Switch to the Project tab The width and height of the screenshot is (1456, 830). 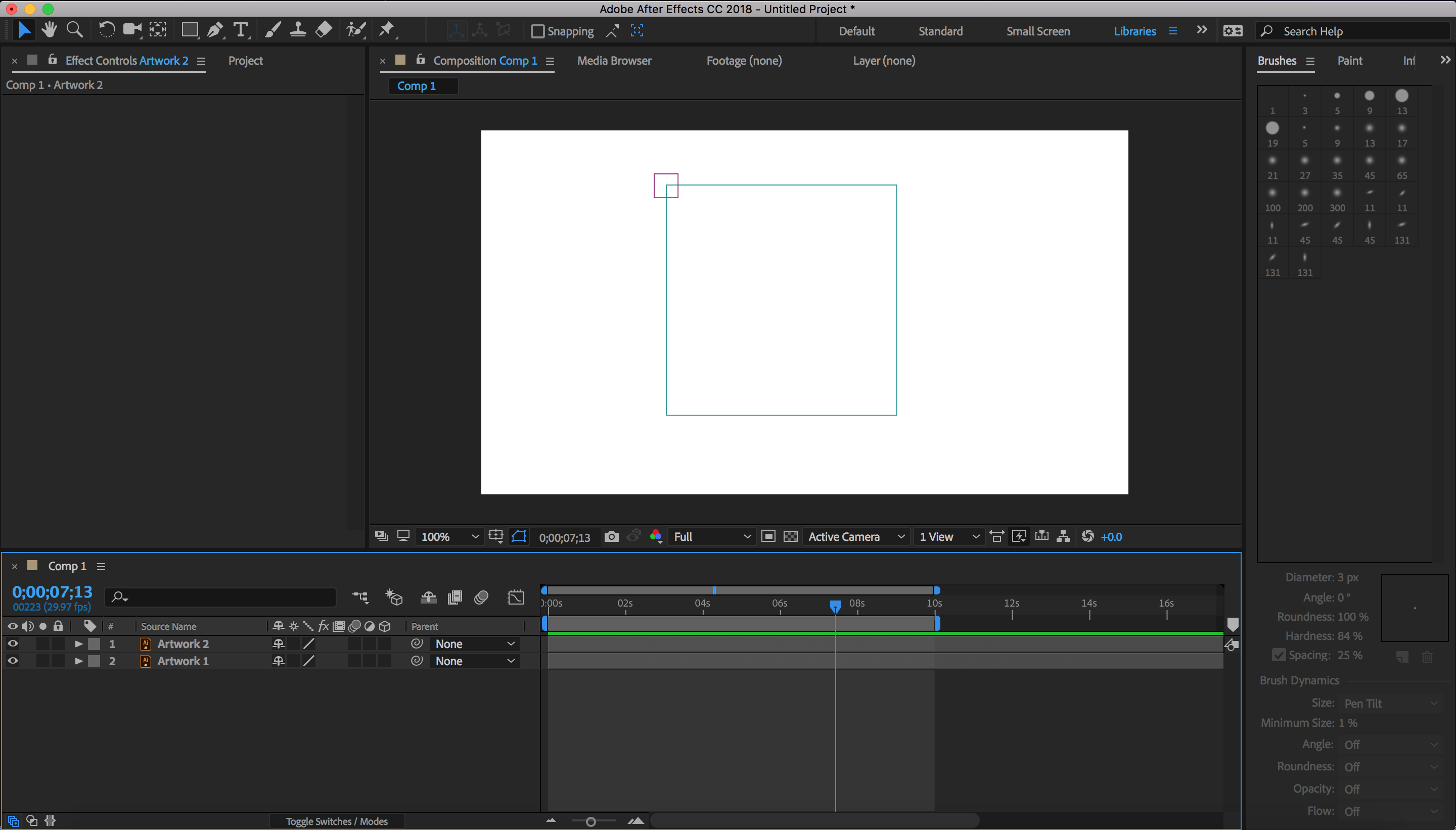pyautogui.click(x=245, y=61)
